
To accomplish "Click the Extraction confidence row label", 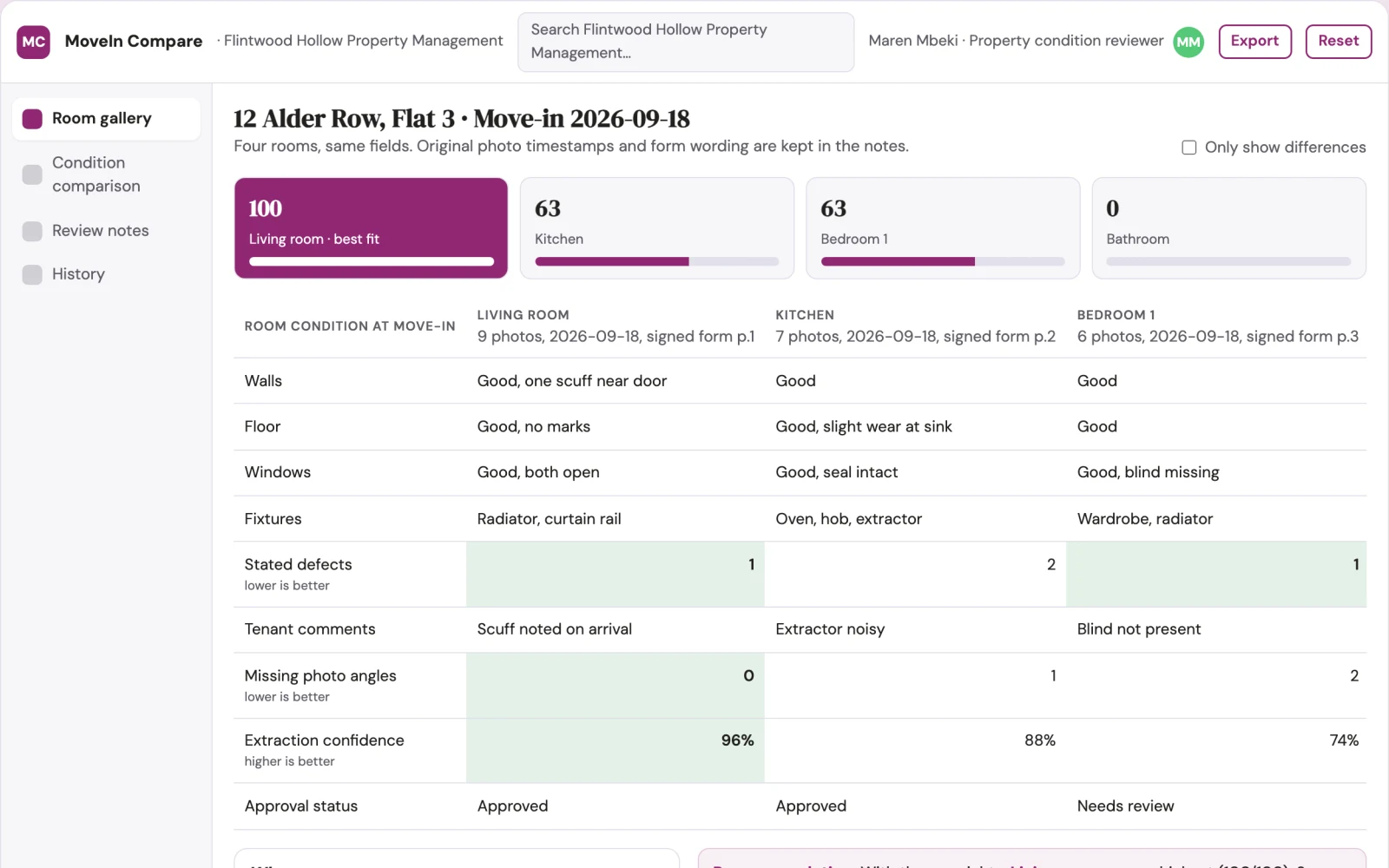I will click(x=325, y=740).
